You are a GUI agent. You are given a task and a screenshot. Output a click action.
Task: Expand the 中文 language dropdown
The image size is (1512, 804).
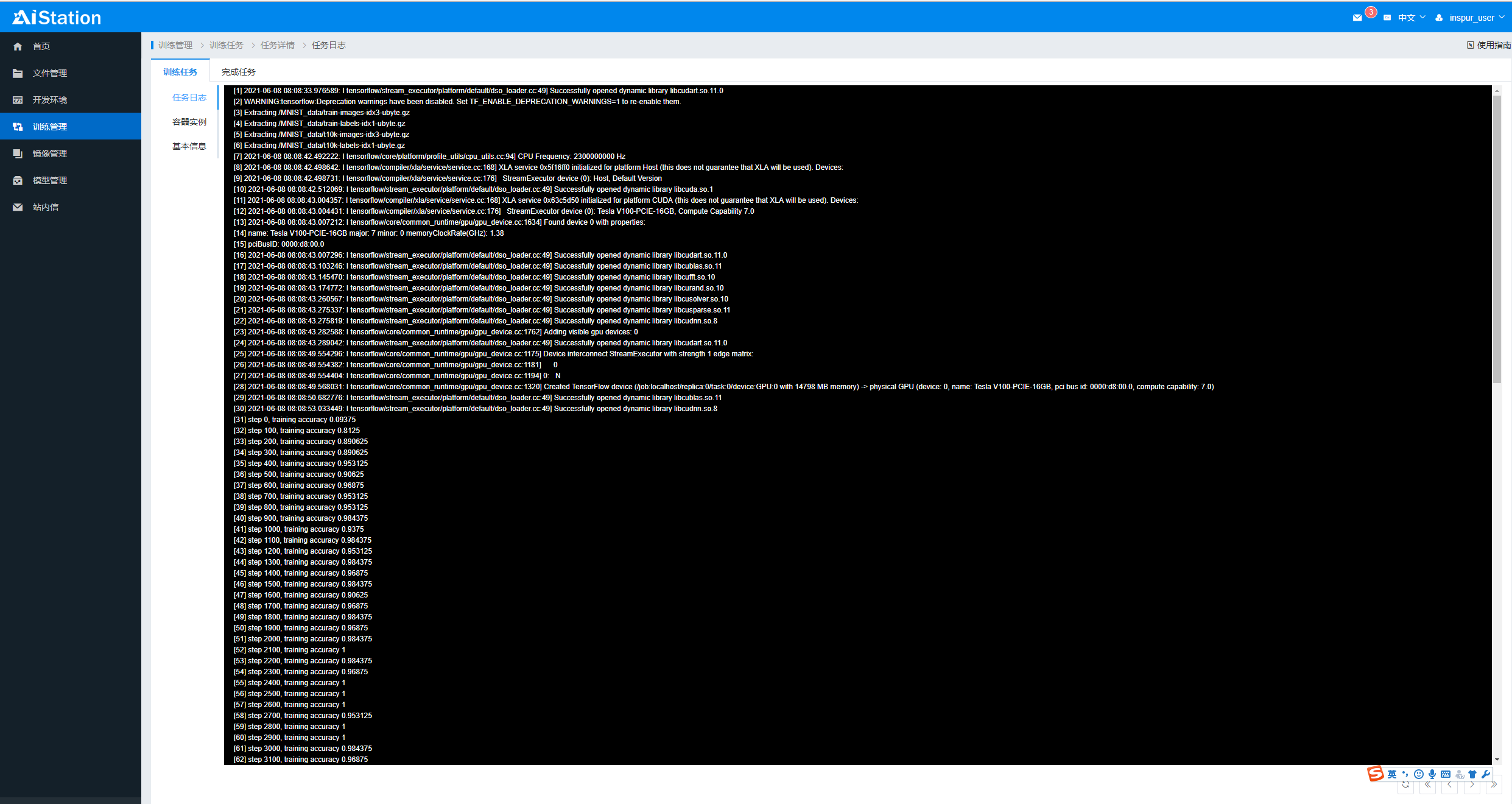1411,18
